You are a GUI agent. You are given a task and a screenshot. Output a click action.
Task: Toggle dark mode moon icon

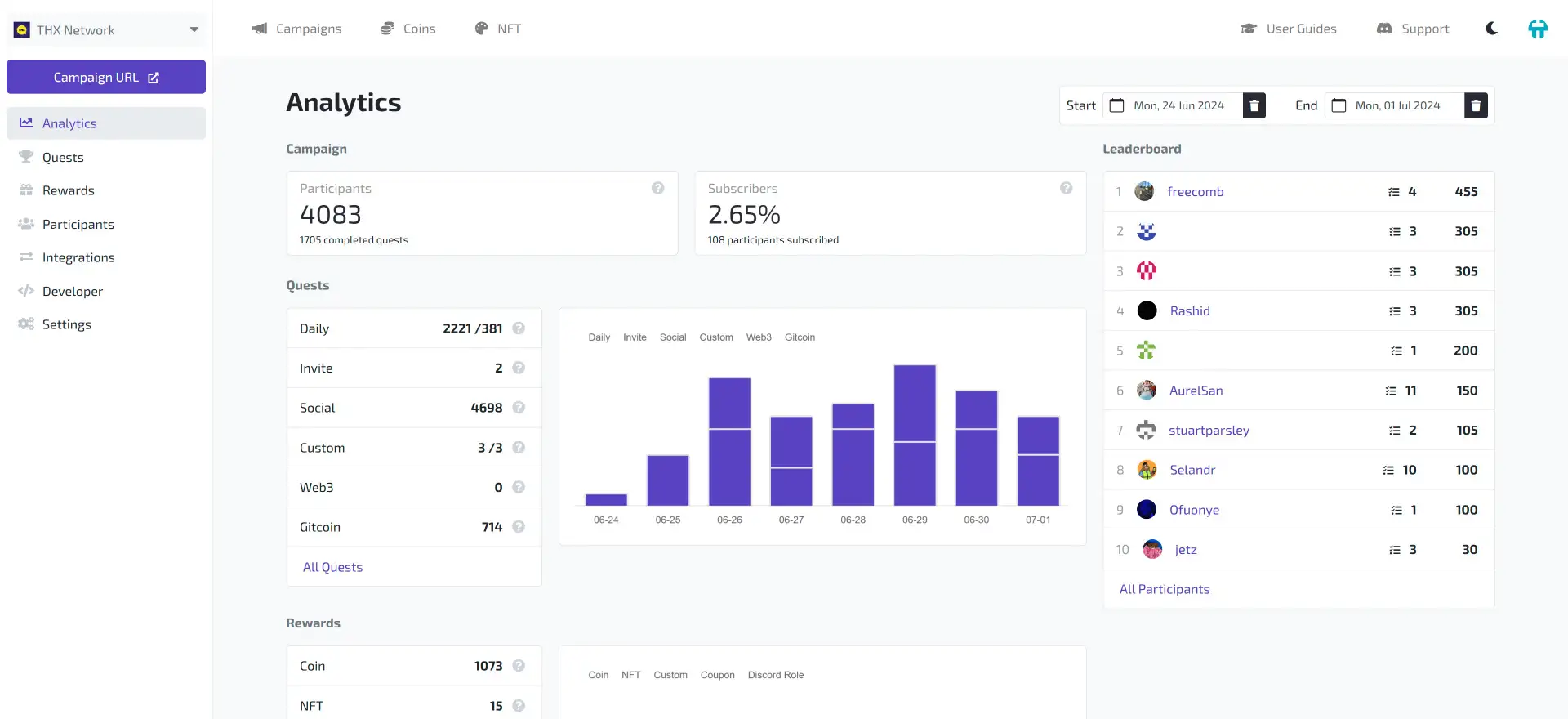[1491, 29]
